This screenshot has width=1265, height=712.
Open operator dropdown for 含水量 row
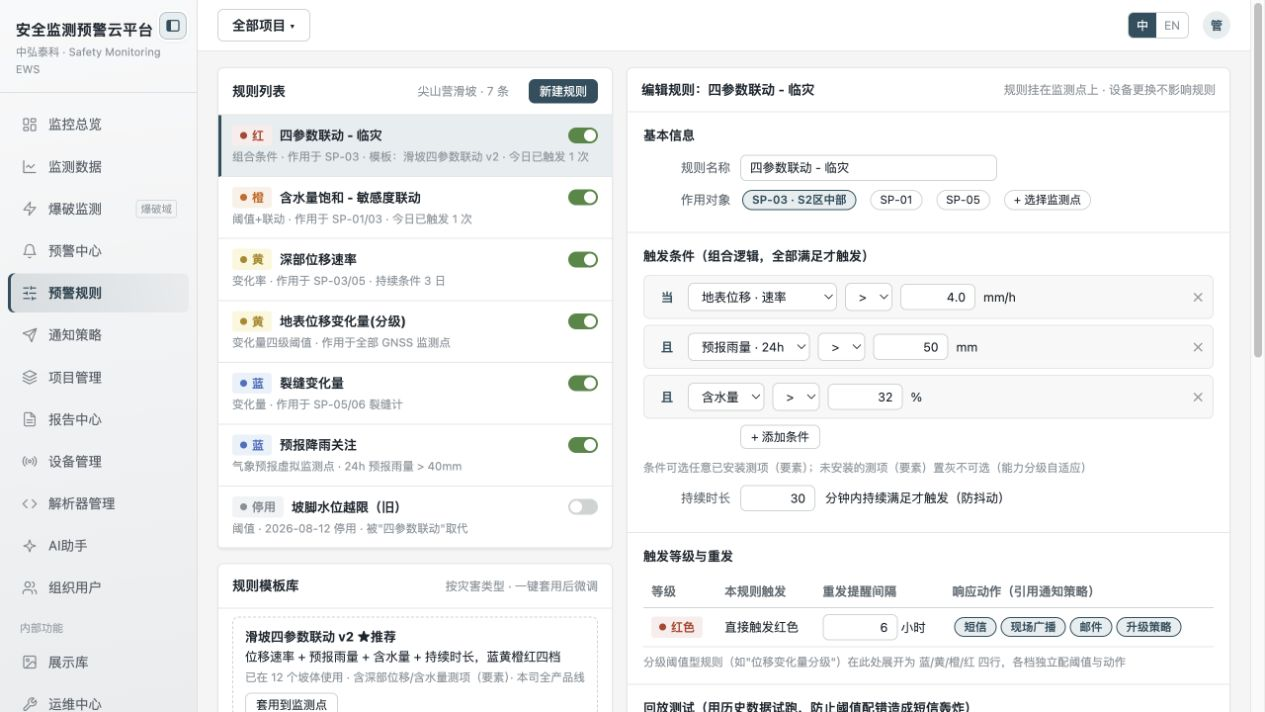795,397
